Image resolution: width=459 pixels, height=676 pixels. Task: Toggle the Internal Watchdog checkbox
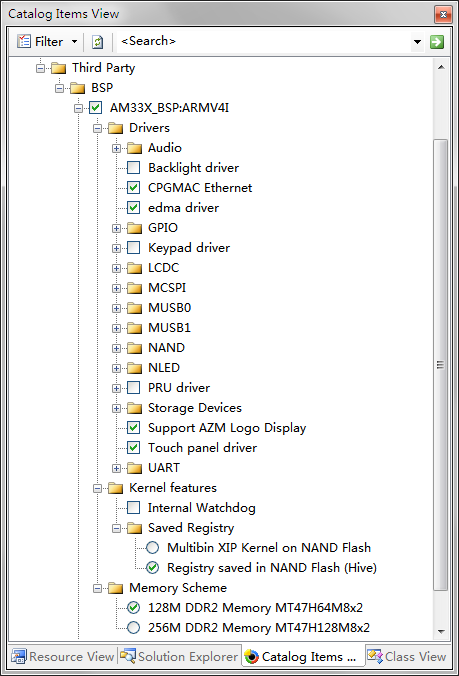[x=134, y=507]
